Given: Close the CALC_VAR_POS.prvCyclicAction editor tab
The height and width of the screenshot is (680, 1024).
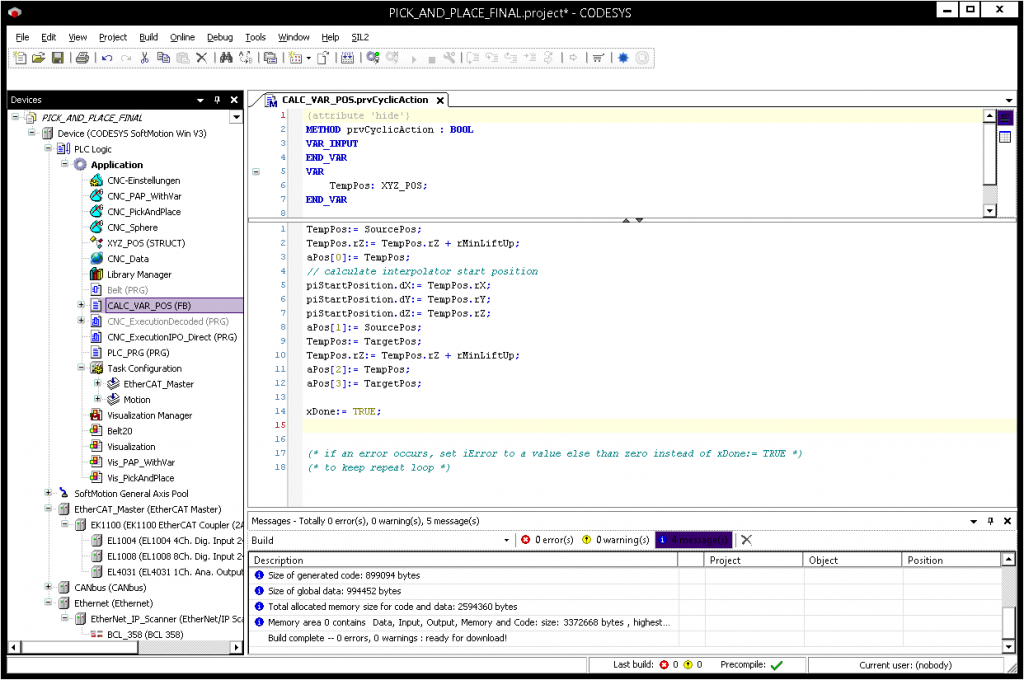Looking at the screenshot, I should point(439,100).
